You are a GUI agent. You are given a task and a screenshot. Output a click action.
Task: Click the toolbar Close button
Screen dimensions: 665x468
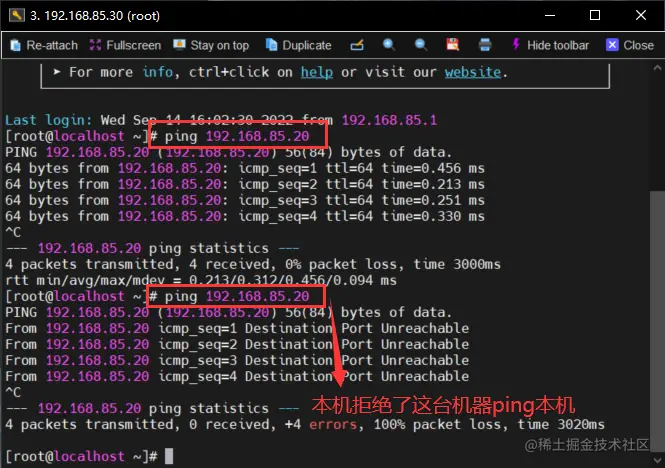coord(630,45)
